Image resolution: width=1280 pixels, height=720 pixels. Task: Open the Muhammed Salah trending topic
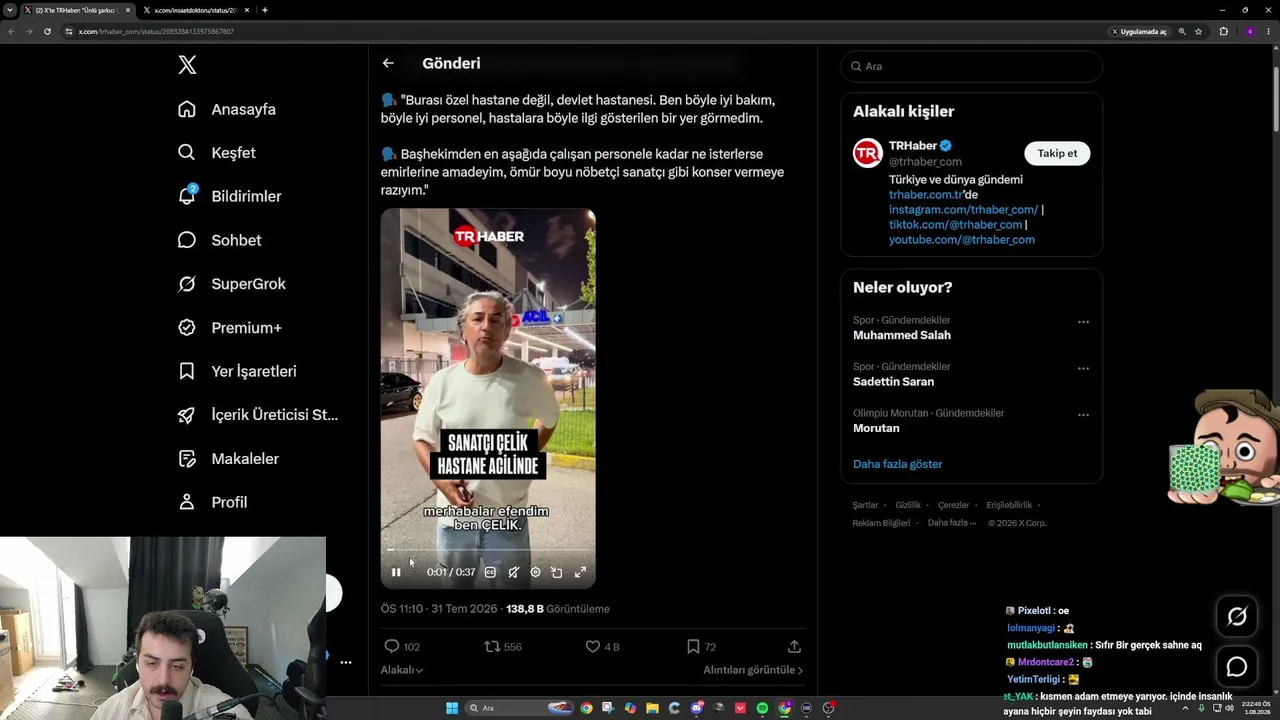pos(902,335)
